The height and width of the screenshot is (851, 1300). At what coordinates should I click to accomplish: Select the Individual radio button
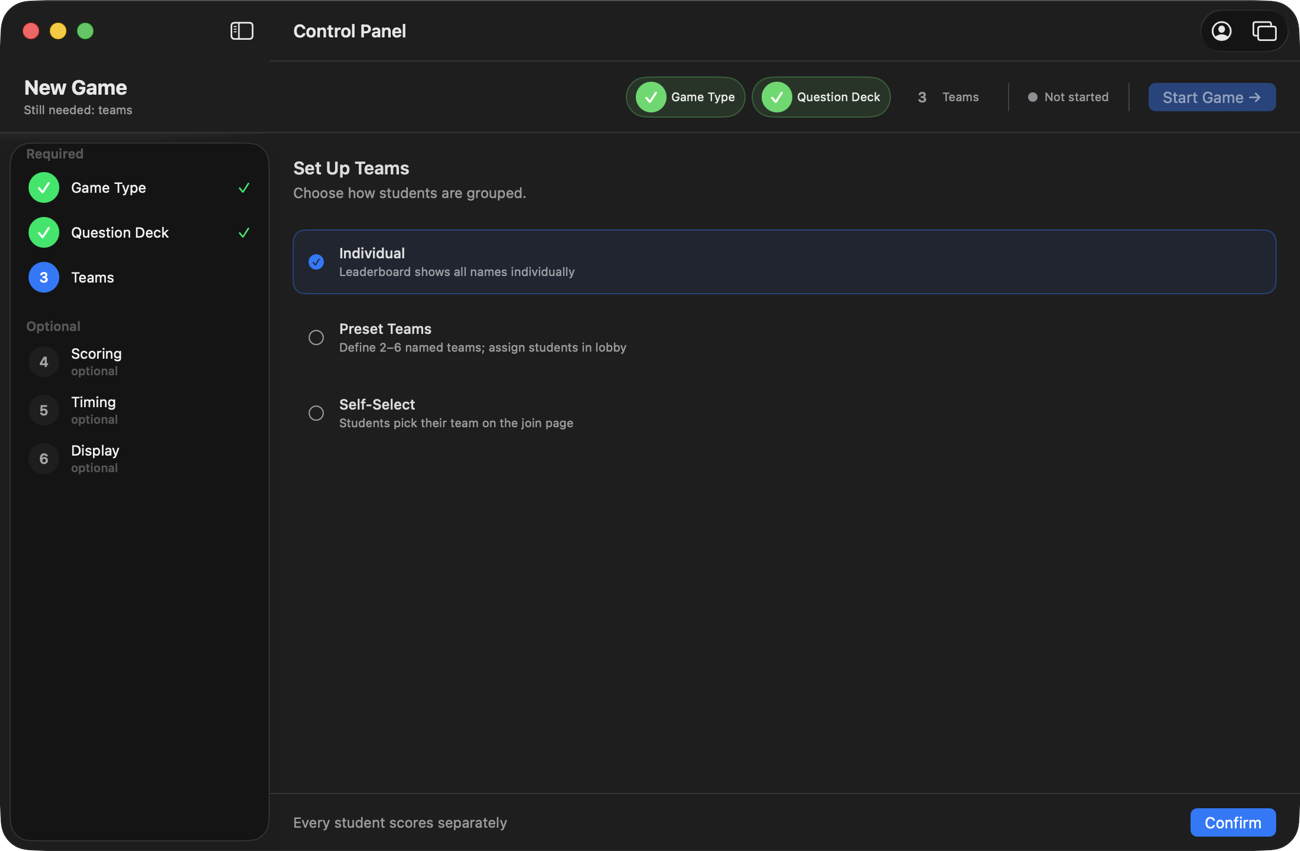pyautogui.click(x=316, y=262)
